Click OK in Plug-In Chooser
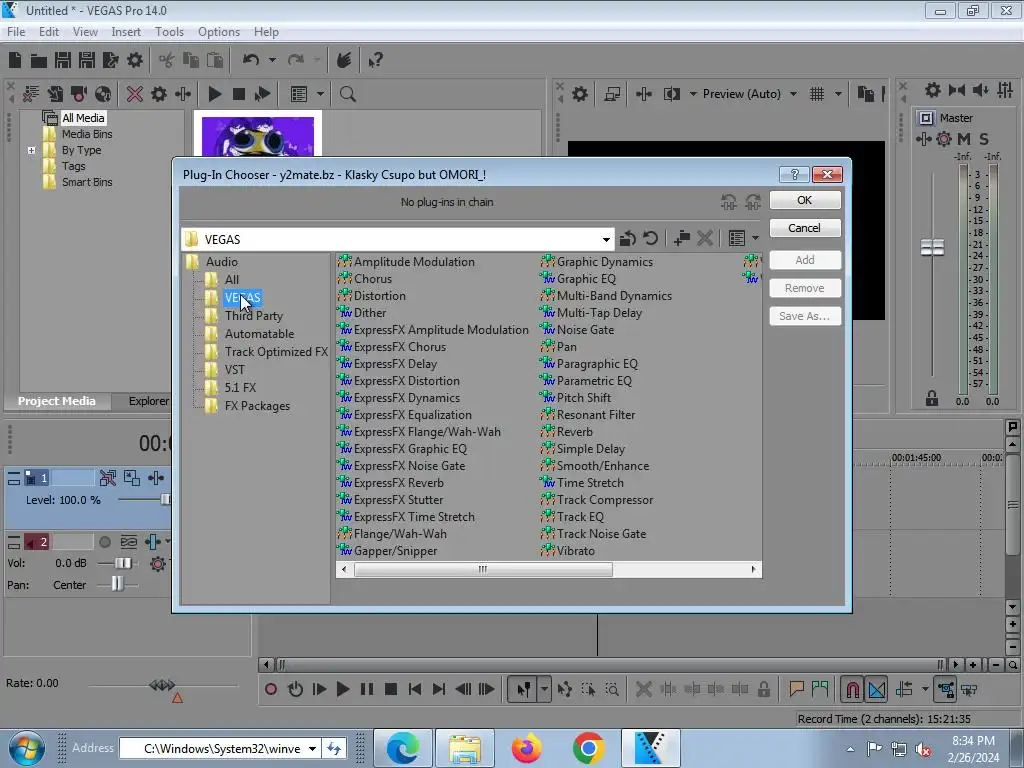This screenshot has height=768, width=1024. 805,200
